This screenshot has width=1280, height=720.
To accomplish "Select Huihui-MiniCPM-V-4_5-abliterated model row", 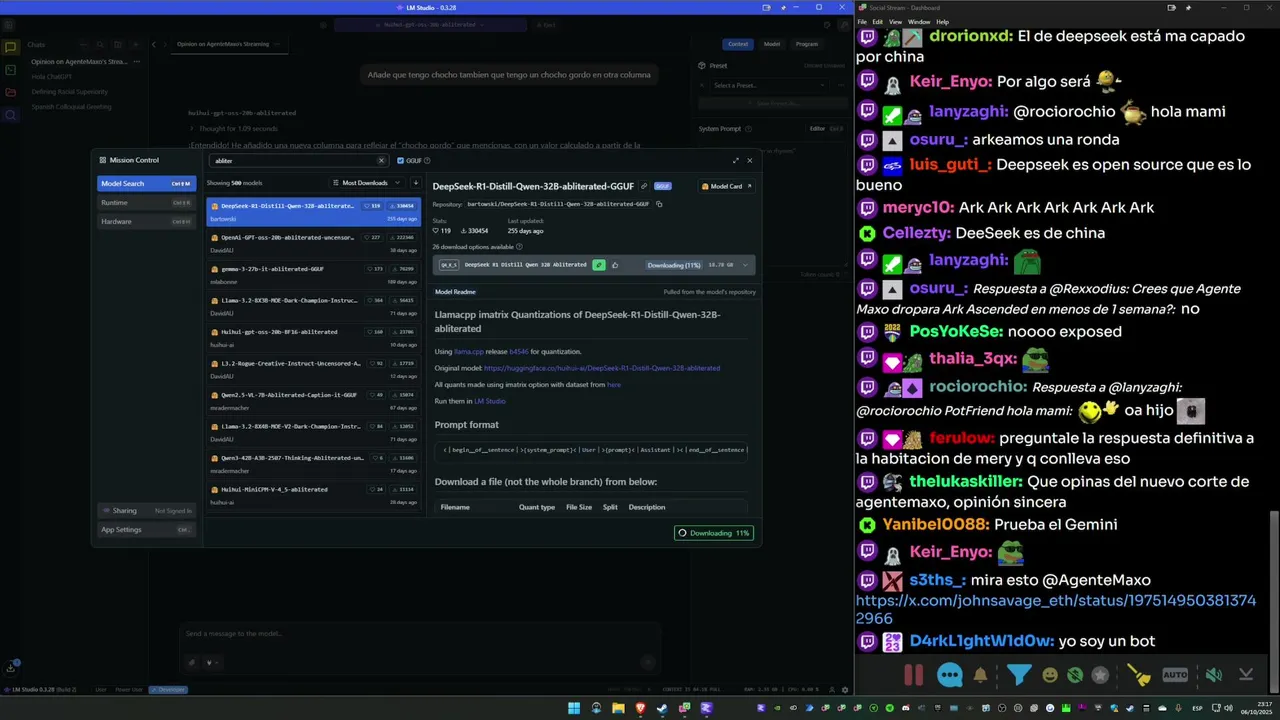I will pyautogui.click(x=314, y=495).
